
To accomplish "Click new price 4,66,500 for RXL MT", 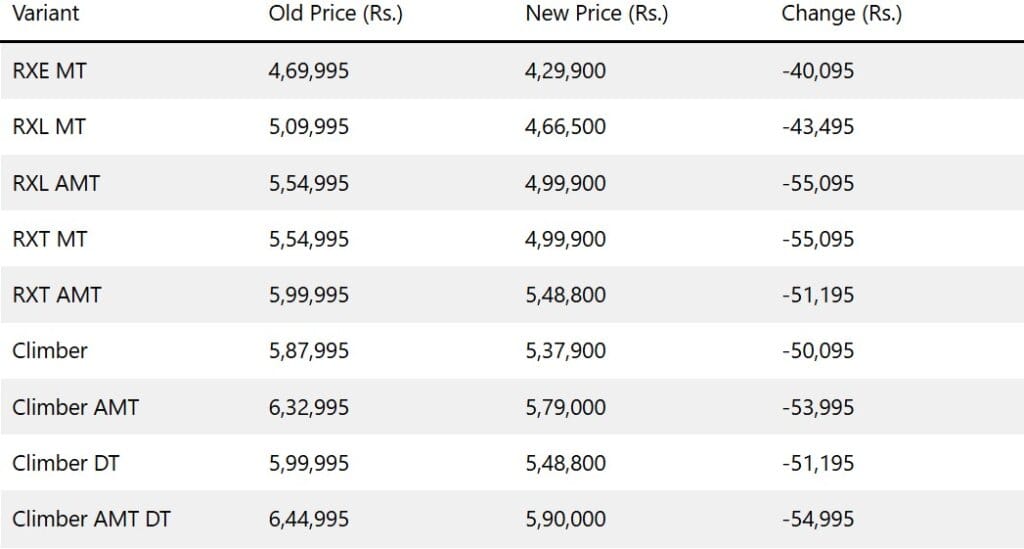I will [x=566, y=127].
